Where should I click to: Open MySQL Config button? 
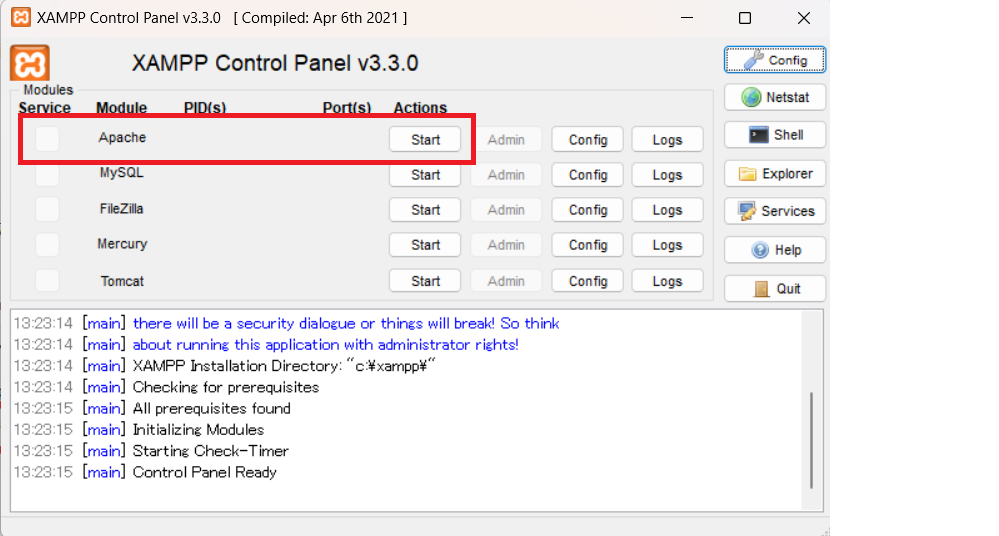point(587,175)
